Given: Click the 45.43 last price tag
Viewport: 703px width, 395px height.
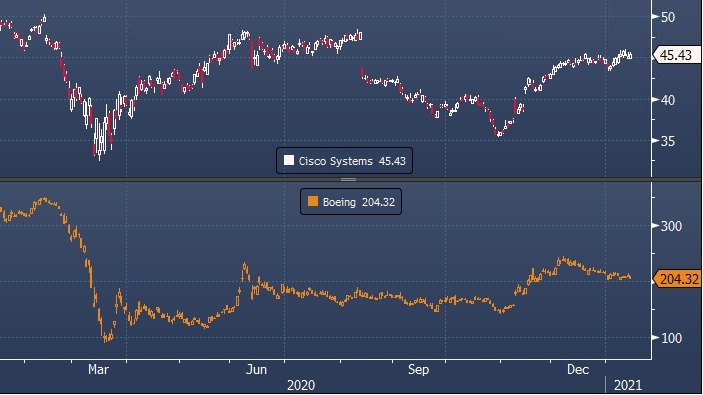Looking at the screenshot, I should [677, 55].
